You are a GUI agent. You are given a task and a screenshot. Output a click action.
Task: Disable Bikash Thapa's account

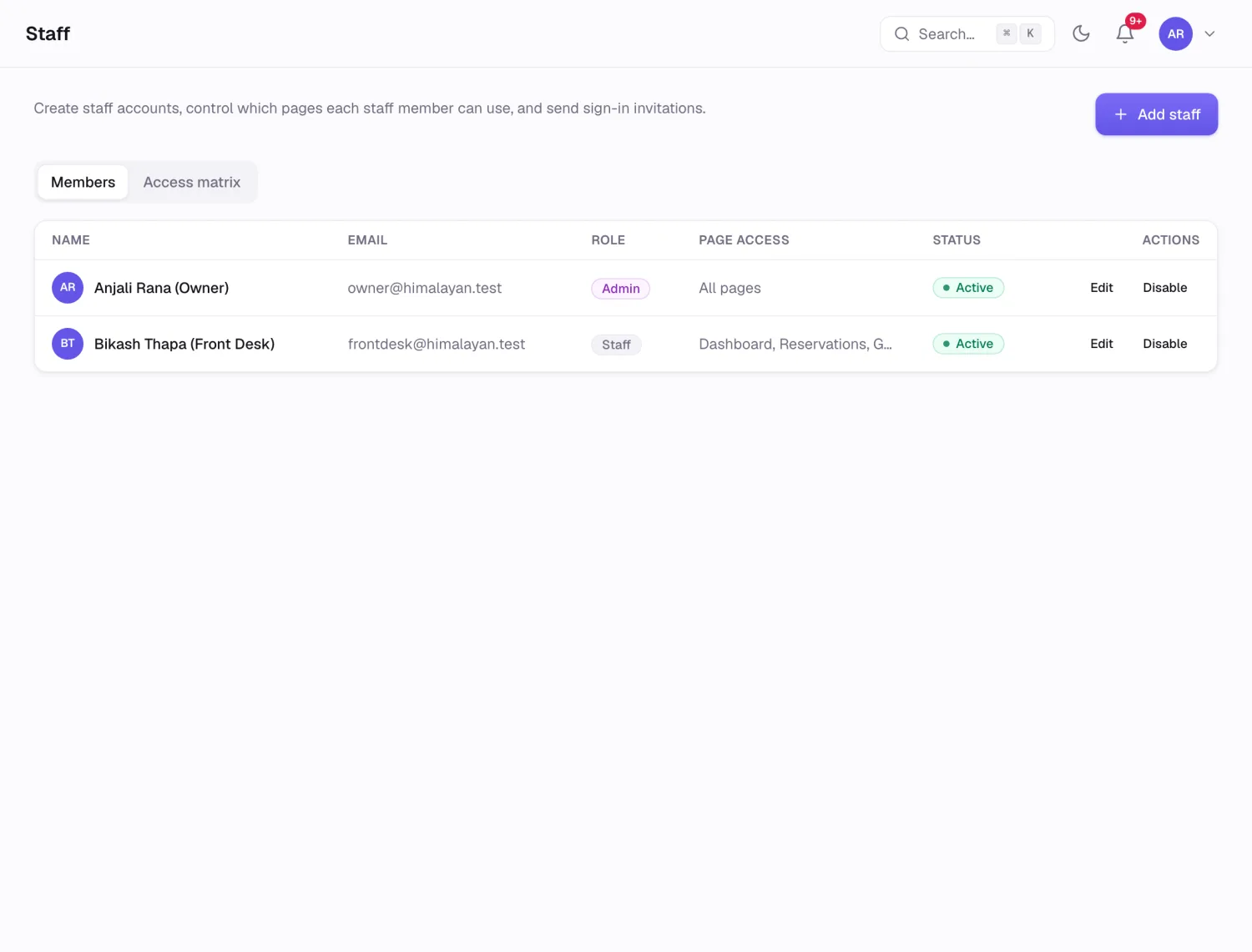[x=1164, y=344]
